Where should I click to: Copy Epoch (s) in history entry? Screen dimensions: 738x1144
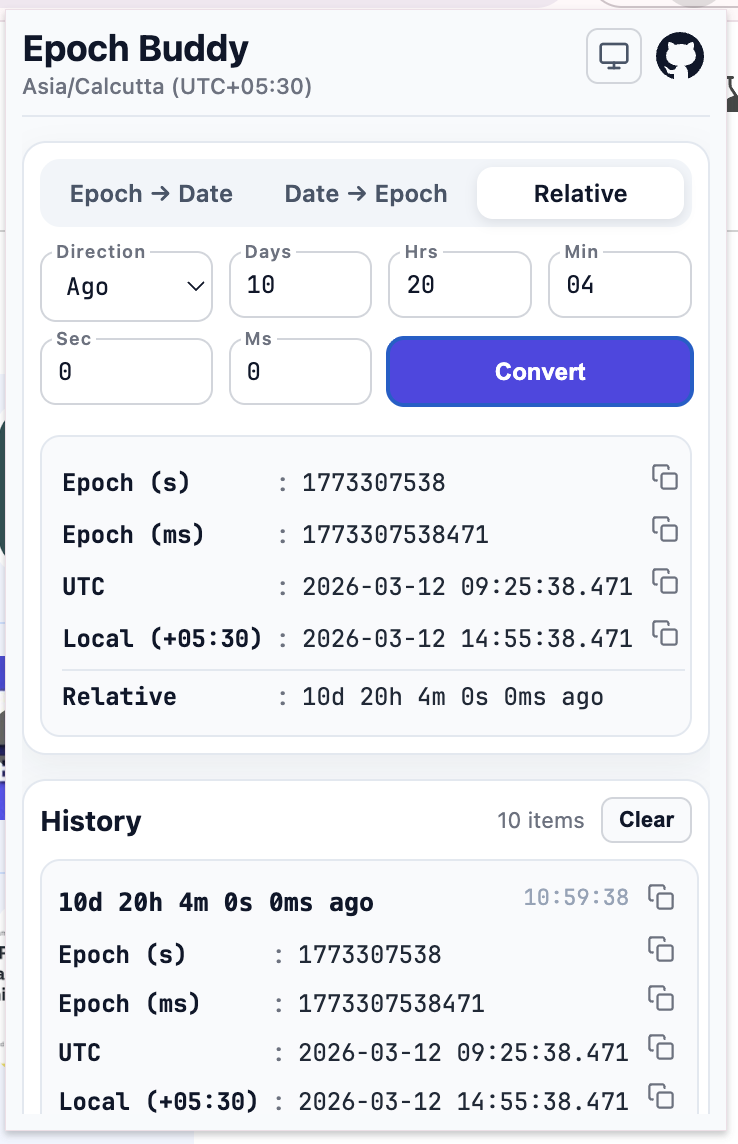coord(661,949)
